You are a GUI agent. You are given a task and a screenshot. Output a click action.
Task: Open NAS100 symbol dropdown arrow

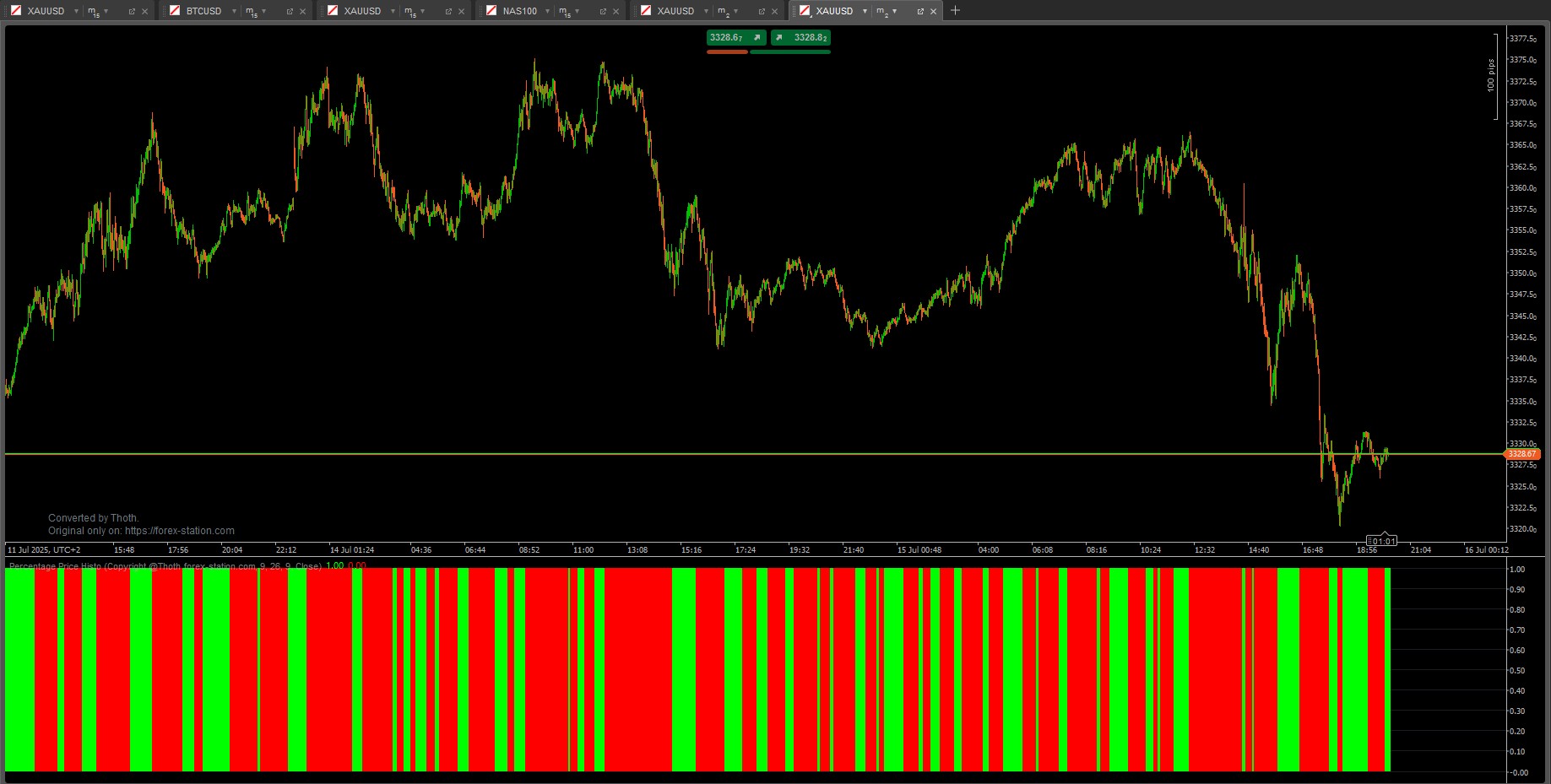point(547,11)
